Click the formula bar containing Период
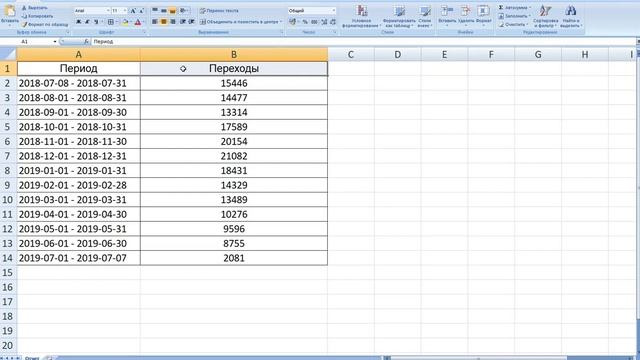The height and width of the screenshot is (360, 640). 363,42
